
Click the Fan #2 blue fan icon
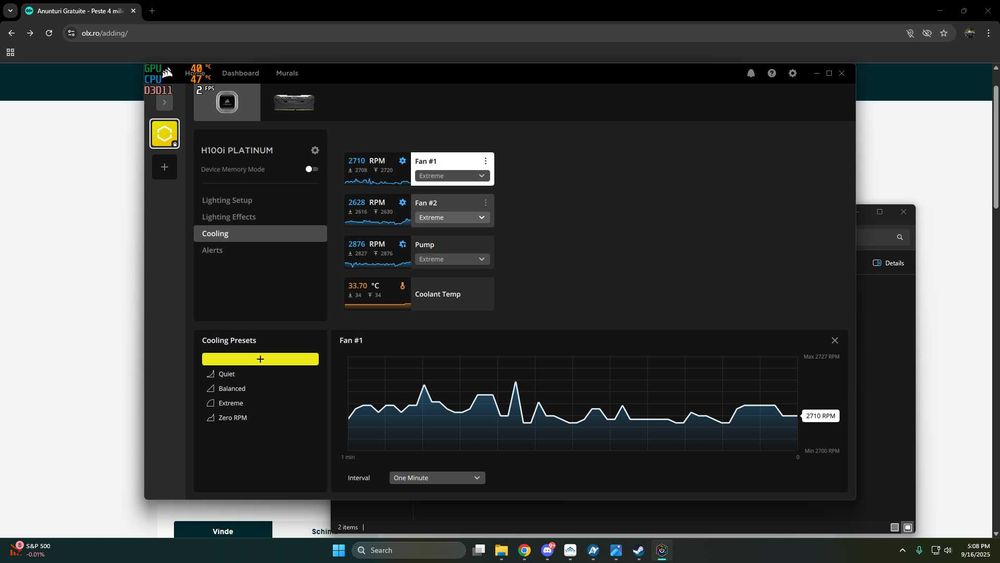click(402, 202)
